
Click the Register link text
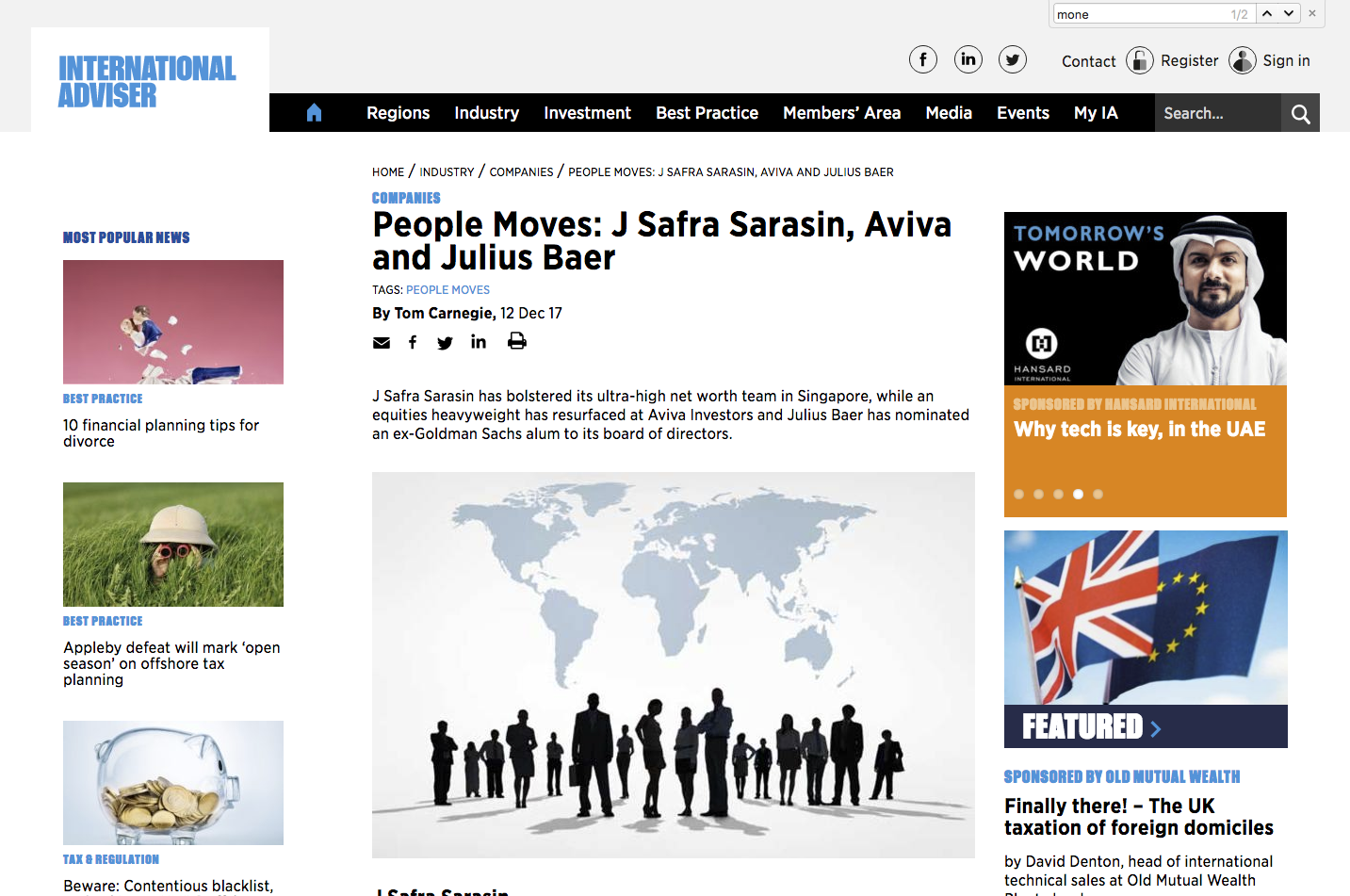click(1189, 60)
